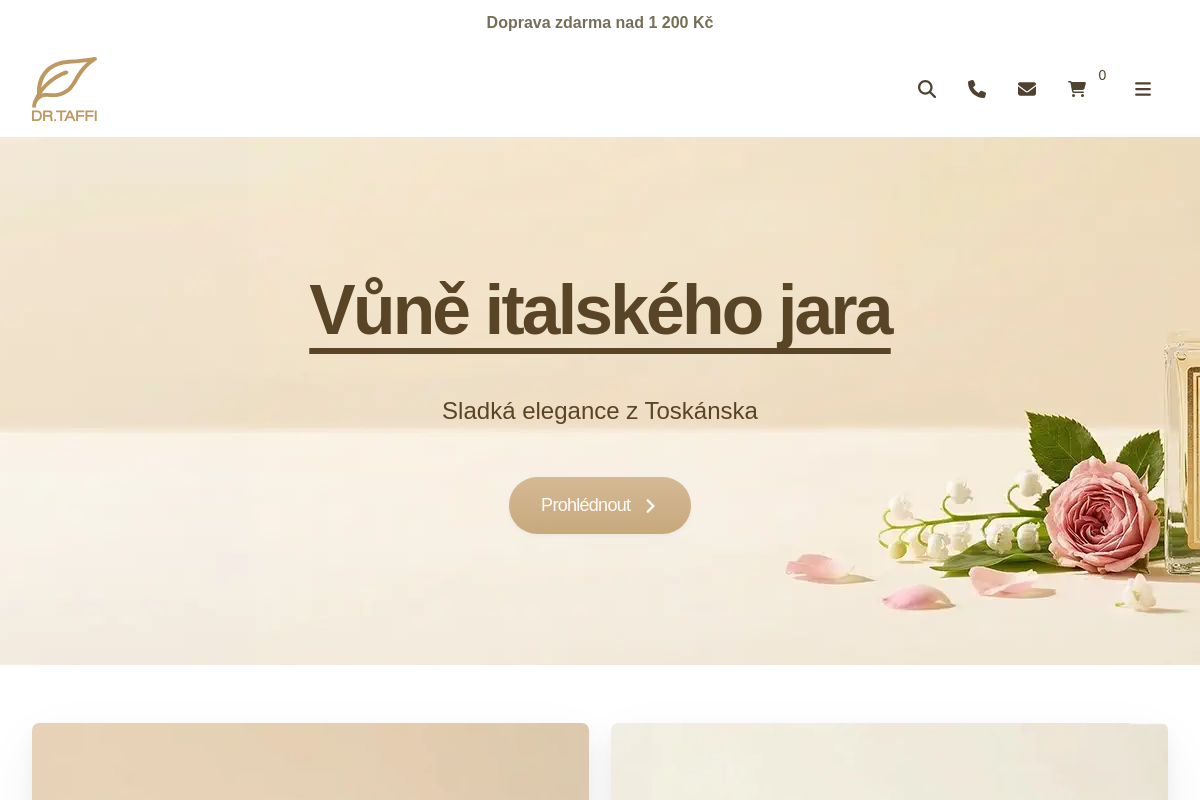
Task: Click the cart item count badge
Action: (1102, 75)
